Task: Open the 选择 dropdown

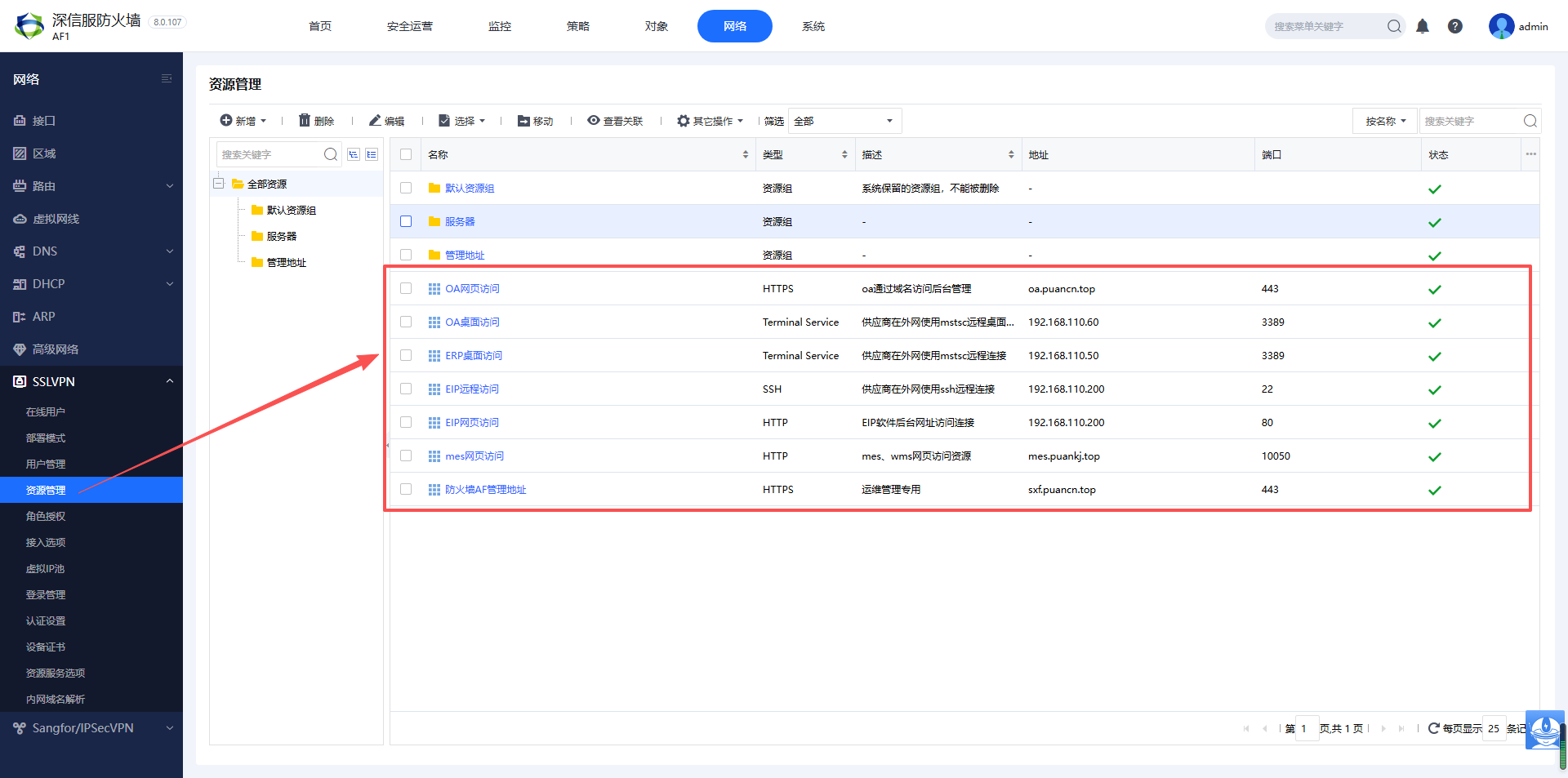Action: pyautogui.click(x=462, y=121)
